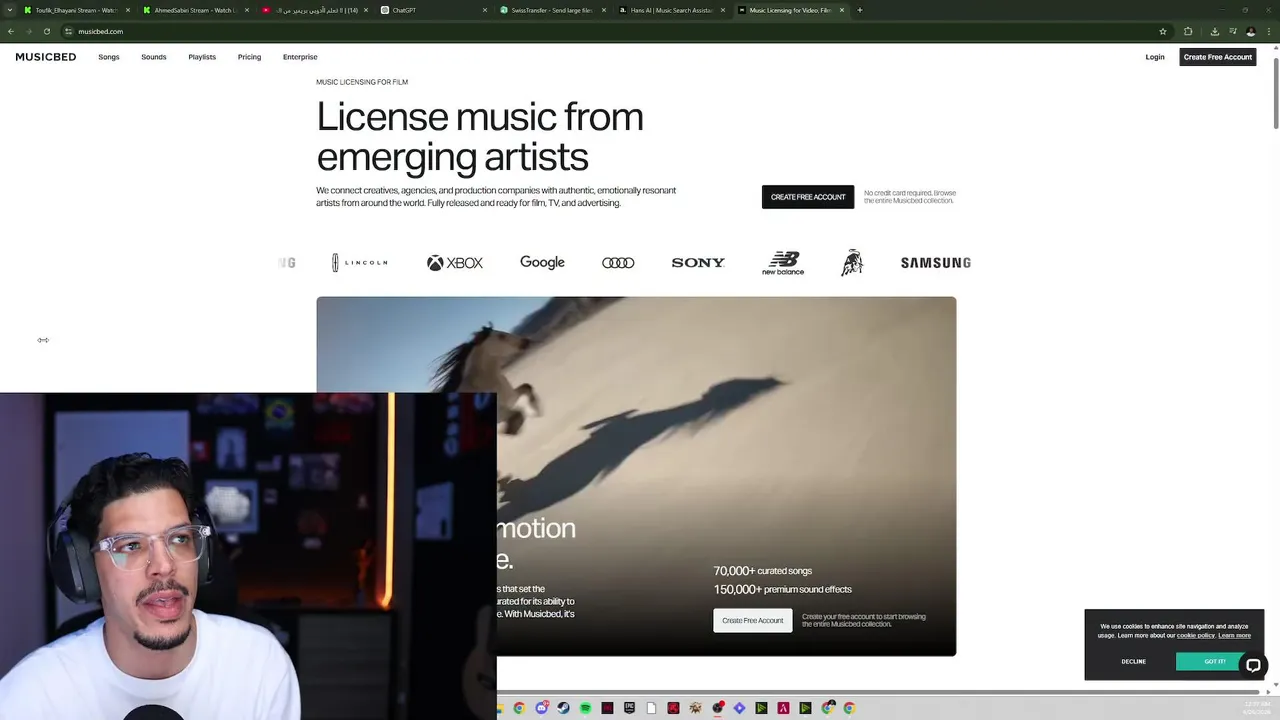Screen dimensions: 1280x720
Task: Click the New Balance logo
Action: [x=783, y=263]
